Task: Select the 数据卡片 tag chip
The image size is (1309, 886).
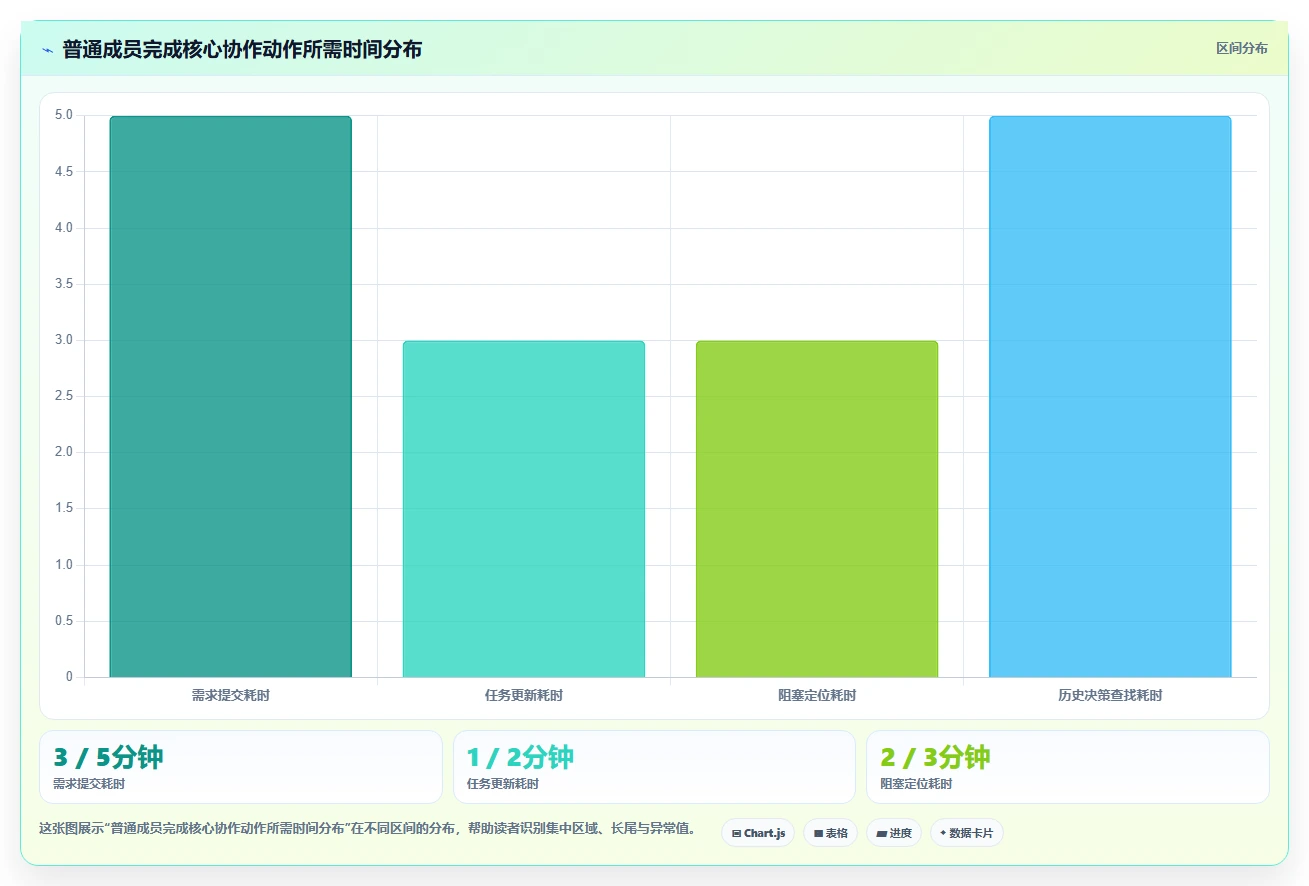Action: coord(967,833)
